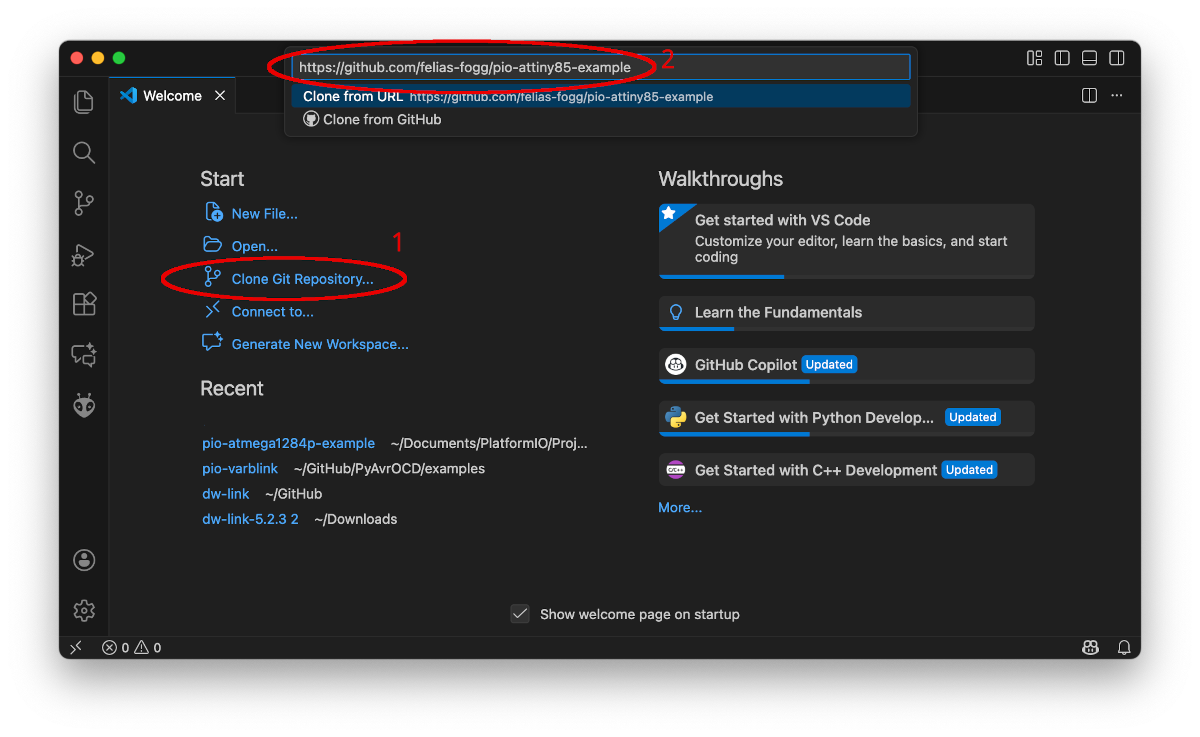Open the Source Control view
The height and width of the screenshot is (737, 1200).
click(x=84, y=203)
